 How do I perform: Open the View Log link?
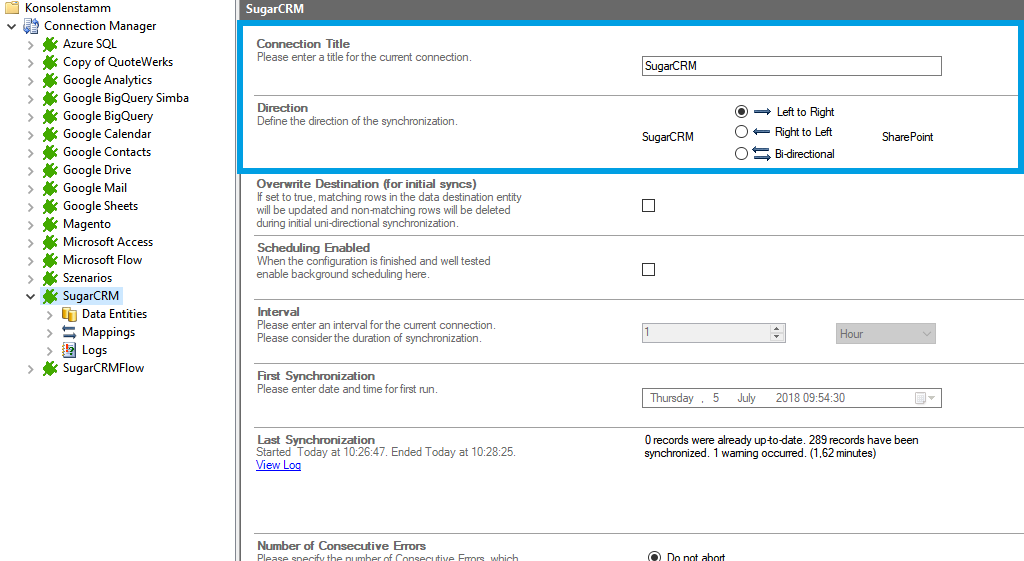(278, 465)
